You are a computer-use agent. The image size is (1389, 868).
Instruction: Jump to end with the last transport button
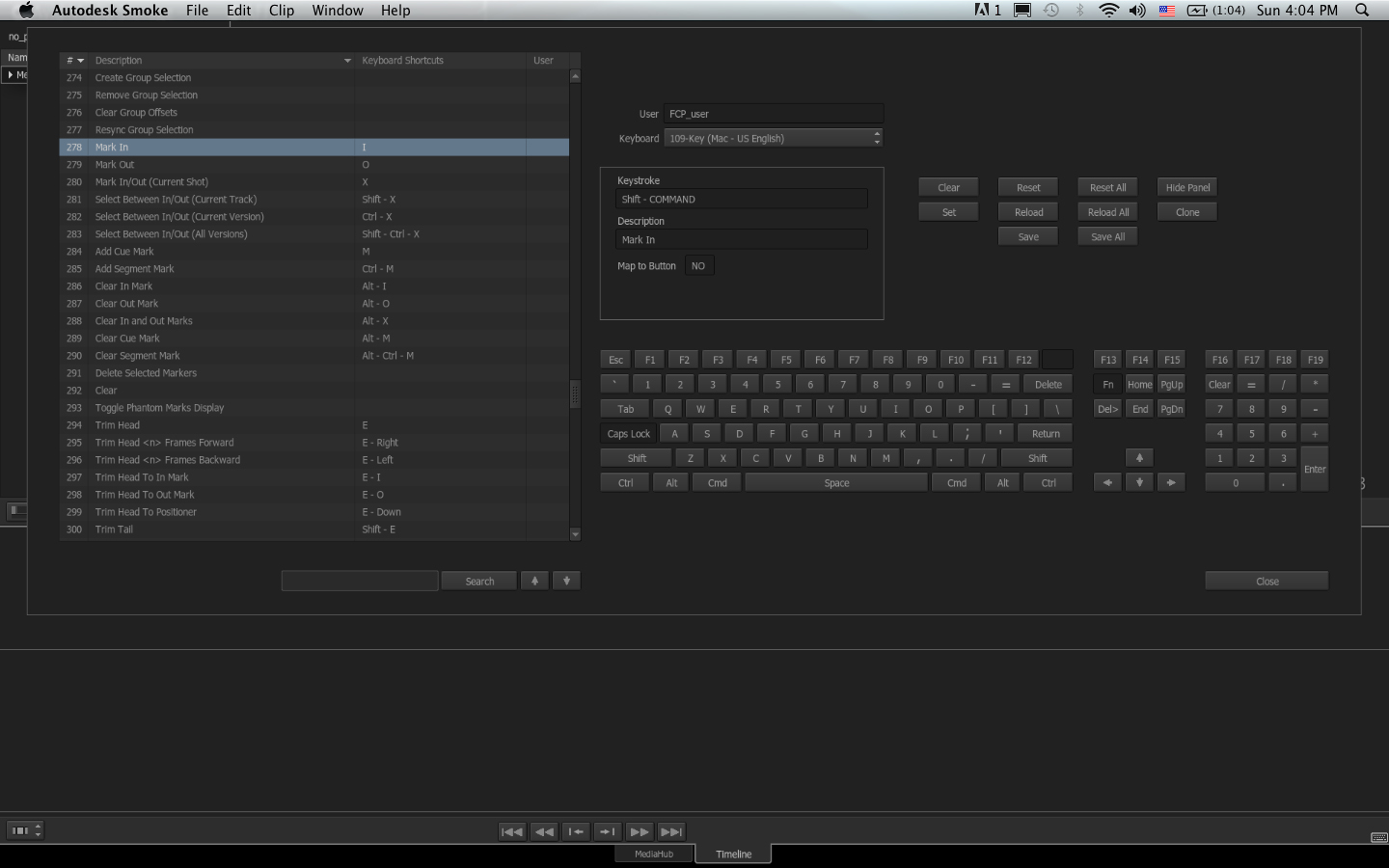tap(671, 831)
